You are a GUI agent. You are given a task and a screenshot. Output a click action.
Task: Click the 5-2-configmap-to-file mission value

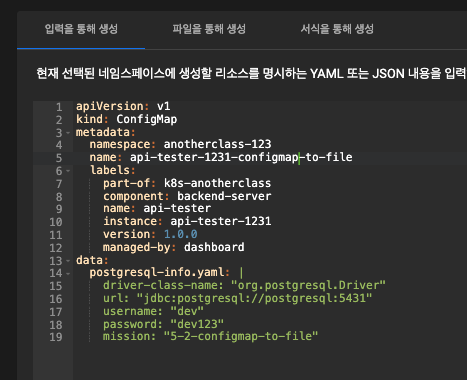click(241, 336)
